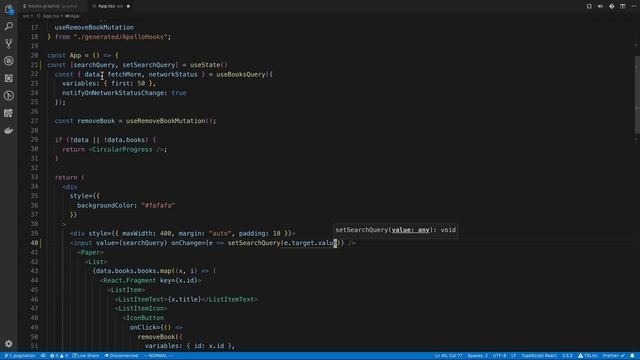Open the More Actions ellipsis menu

(x=633, y=6)
